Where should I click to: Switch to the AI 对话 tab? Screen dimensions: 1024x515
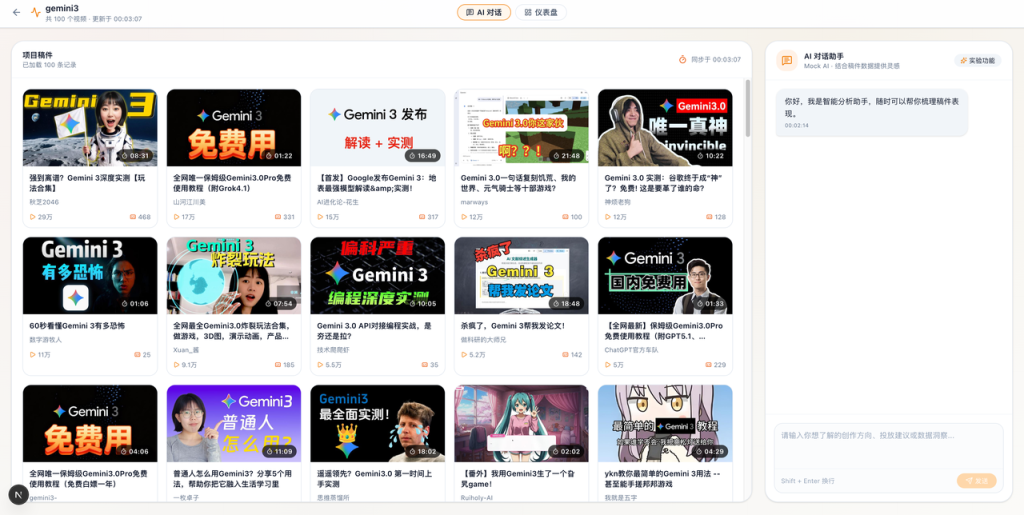pos(484,12)
